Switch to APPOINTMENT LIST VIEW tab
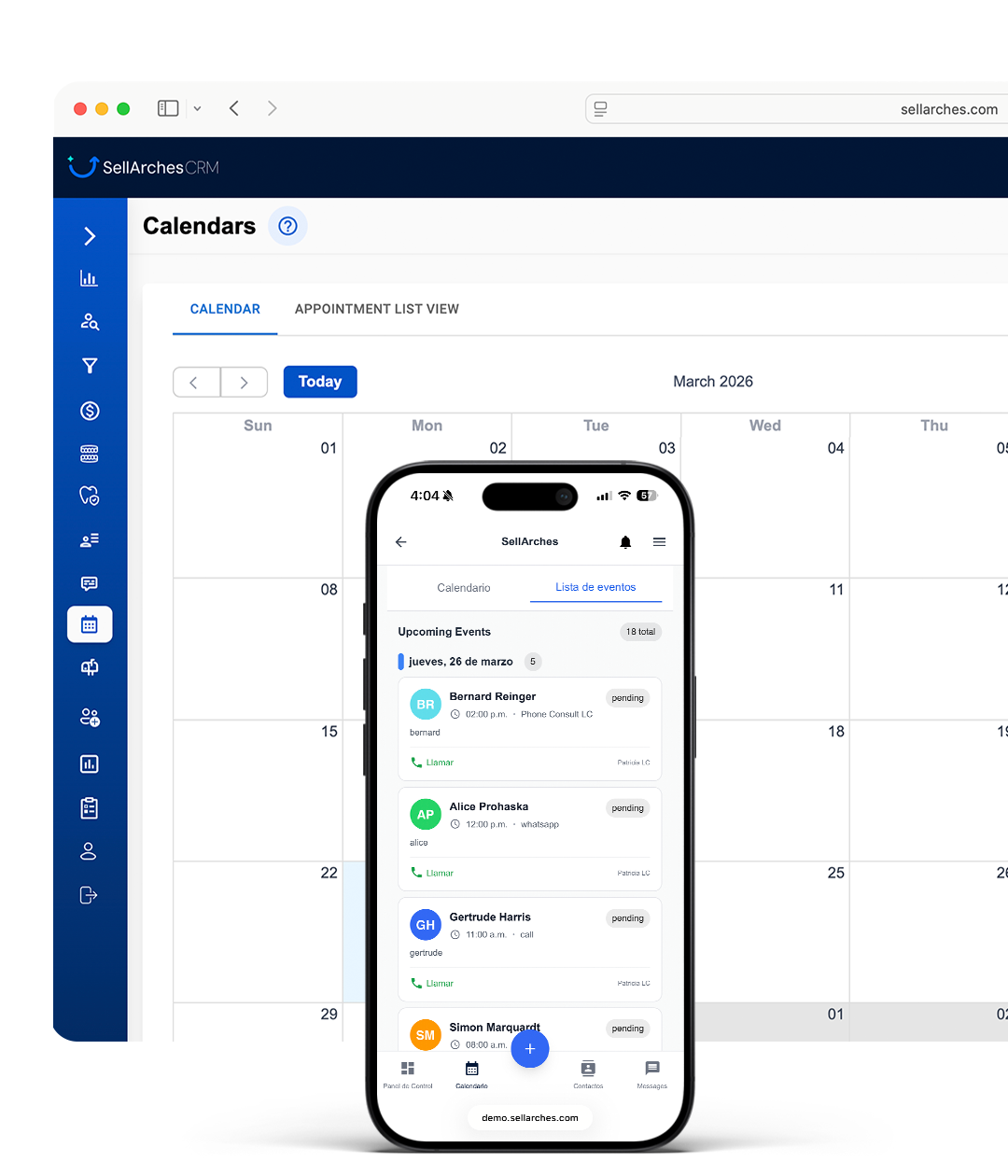1008x1176 pixels. (x=377, y=309)
